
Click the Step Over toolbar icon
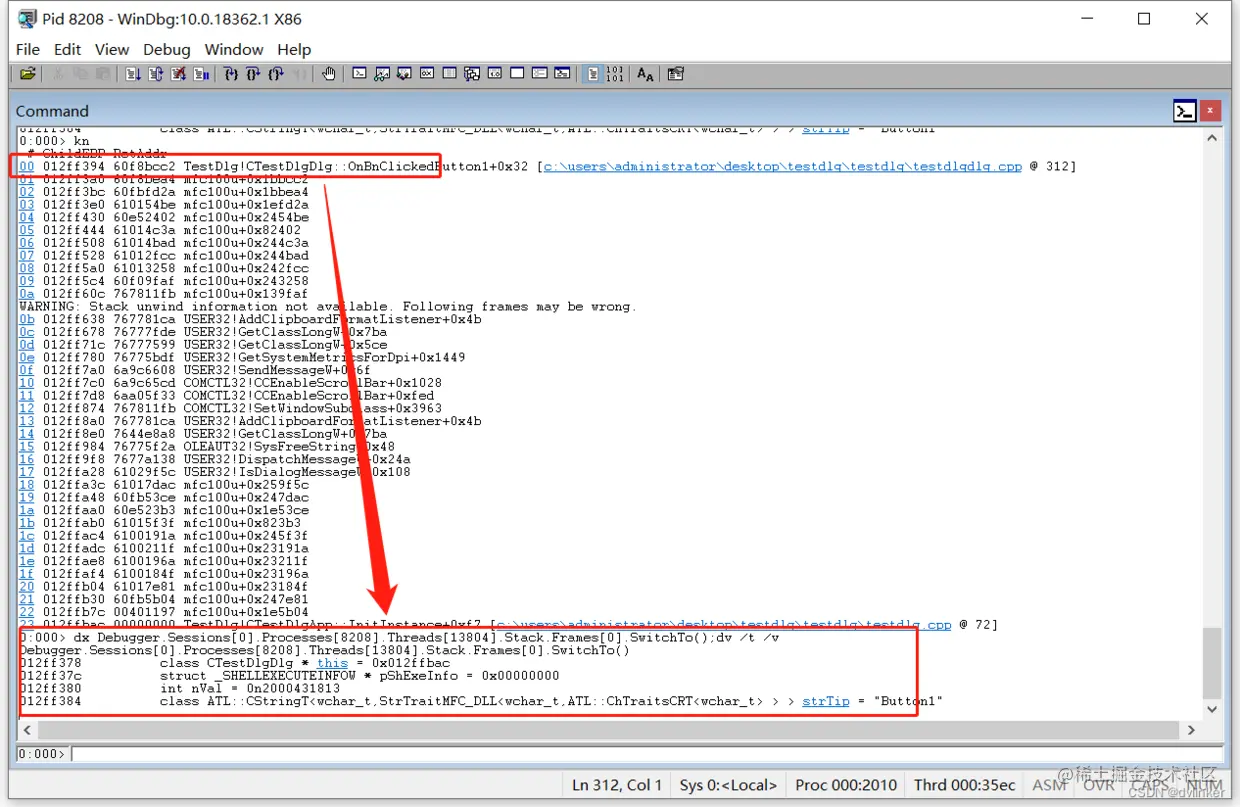[x=253, y=74]
